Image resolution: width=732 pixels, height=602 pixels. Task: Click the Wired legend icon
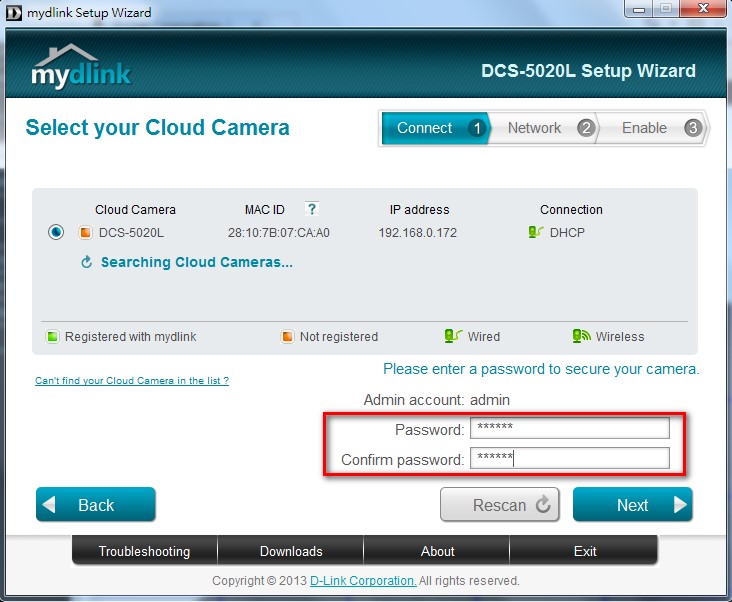[453, 336]
